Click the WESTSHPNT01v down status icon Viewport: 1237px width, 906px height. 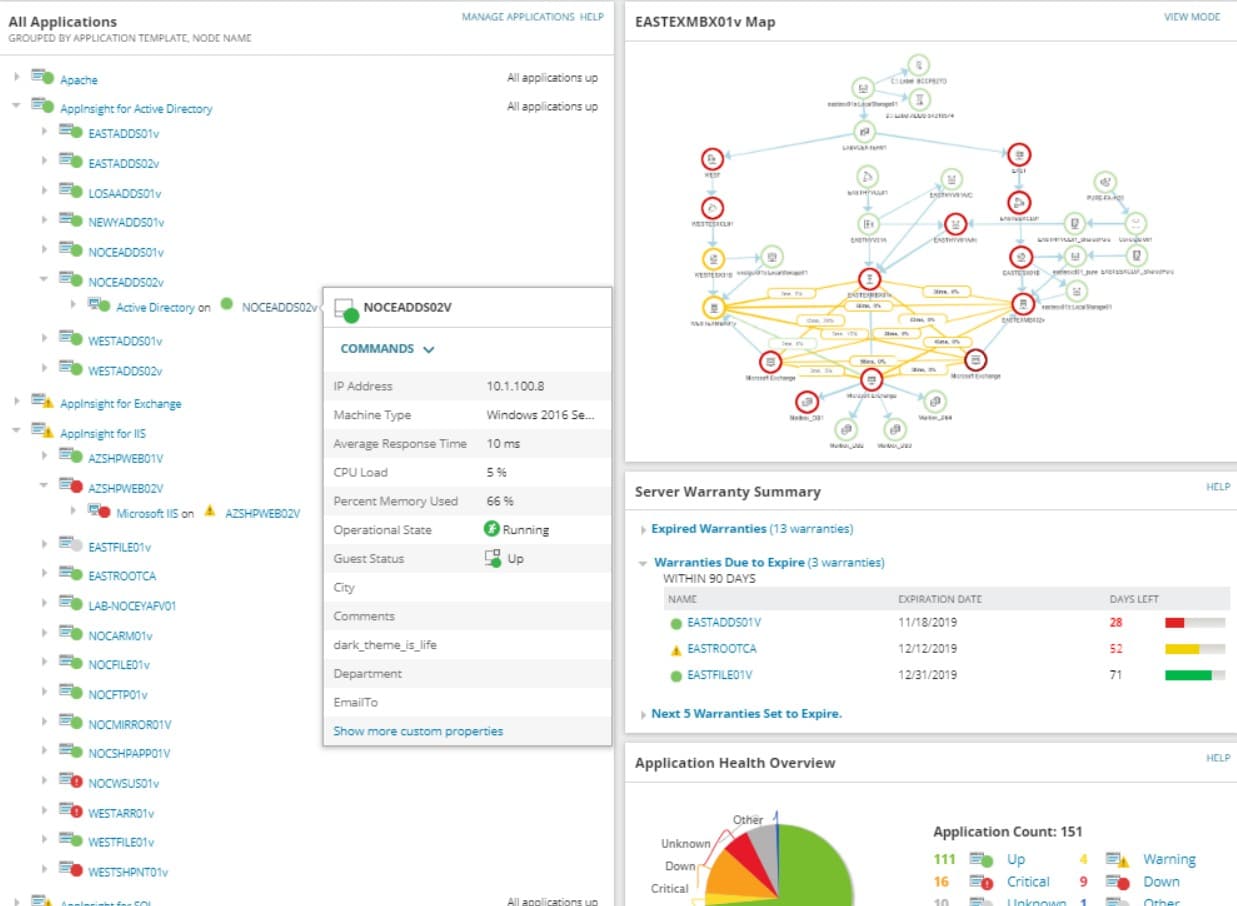coord(70,870)
